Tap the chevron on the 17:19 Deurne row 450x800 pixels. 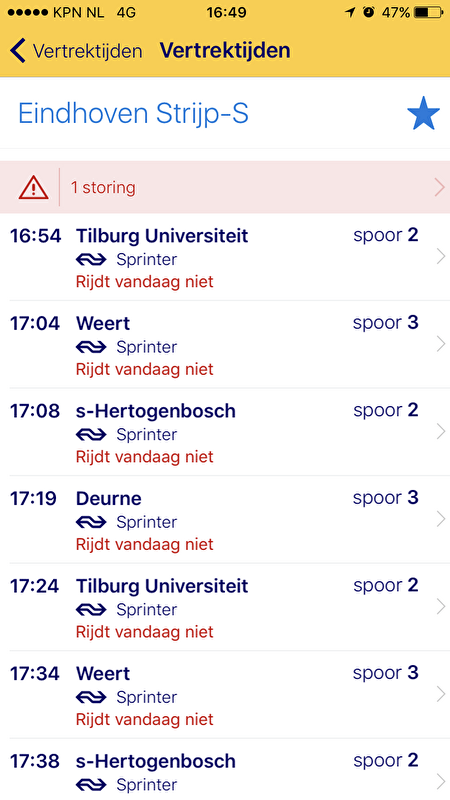[x=441, y=519]
